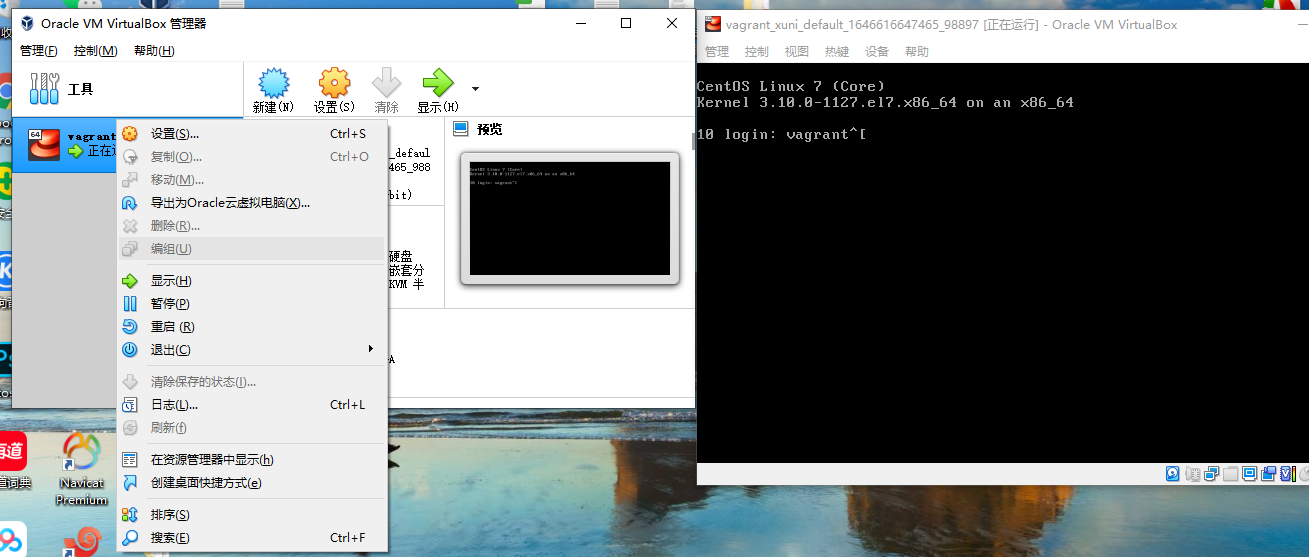Open the 设备 menu in the VM window

click(877, 52)
